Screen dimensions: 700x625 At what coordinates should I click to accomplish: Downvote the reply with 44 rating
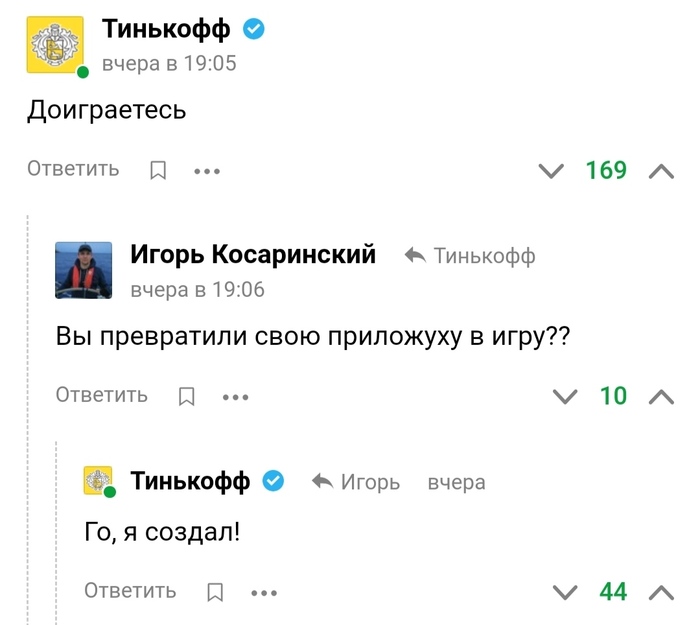(x=566, y=592)
